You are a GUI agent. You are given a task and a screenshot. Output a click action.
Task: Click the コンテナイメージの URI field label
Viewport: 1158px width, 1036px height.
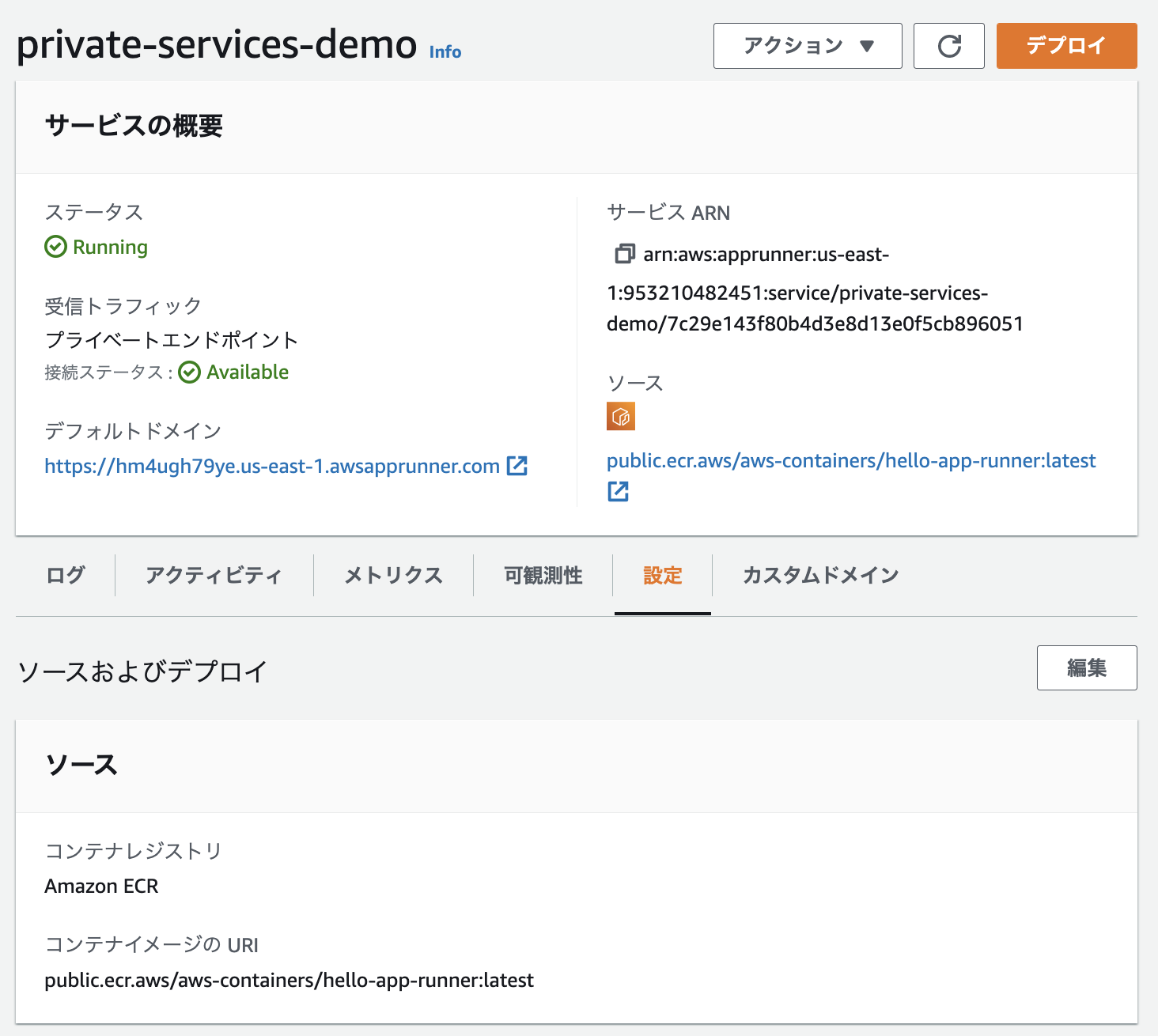point(152,945)
